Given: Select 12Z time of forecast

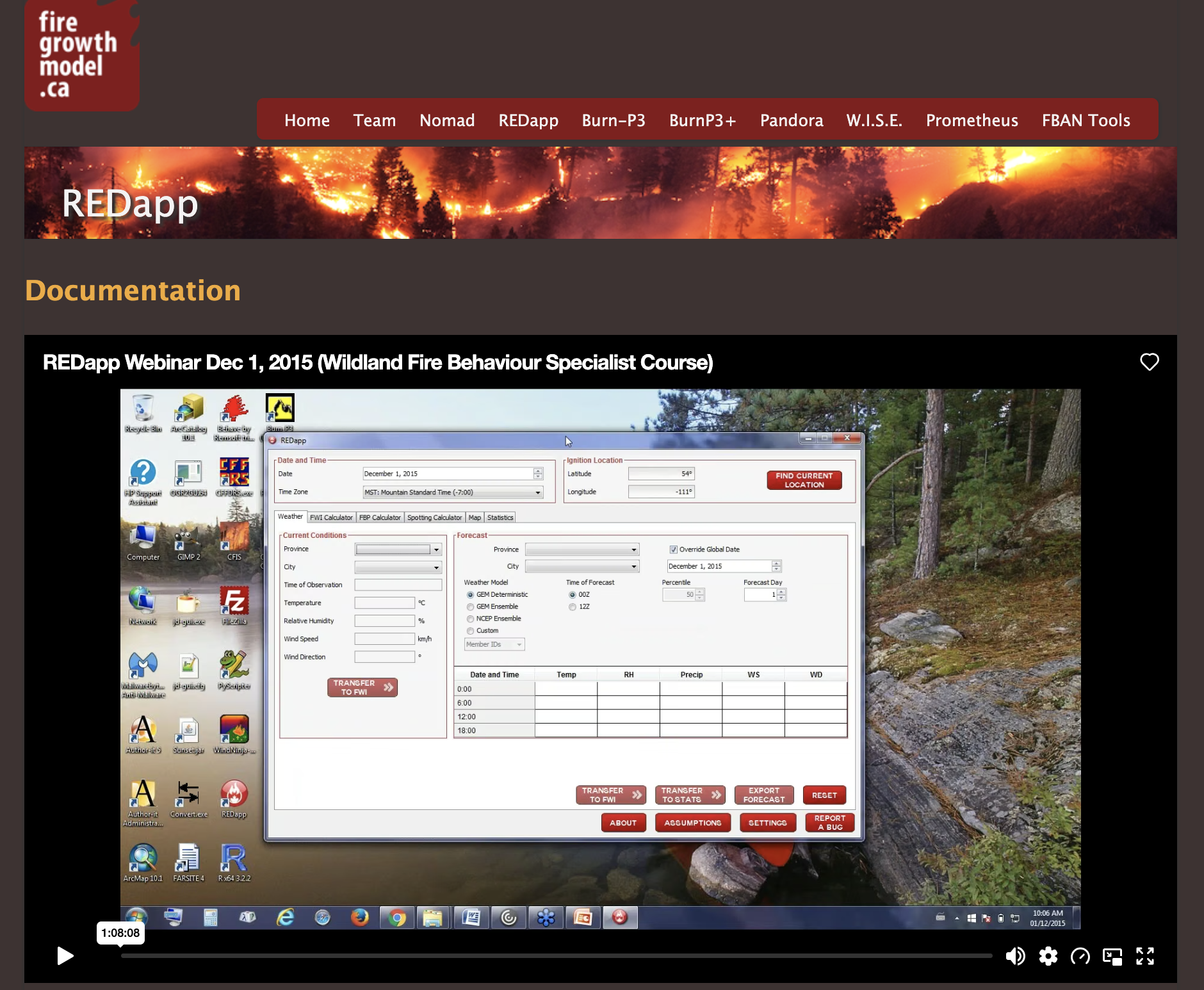Looking at the screenshot, I should click(x=573, y=607).
